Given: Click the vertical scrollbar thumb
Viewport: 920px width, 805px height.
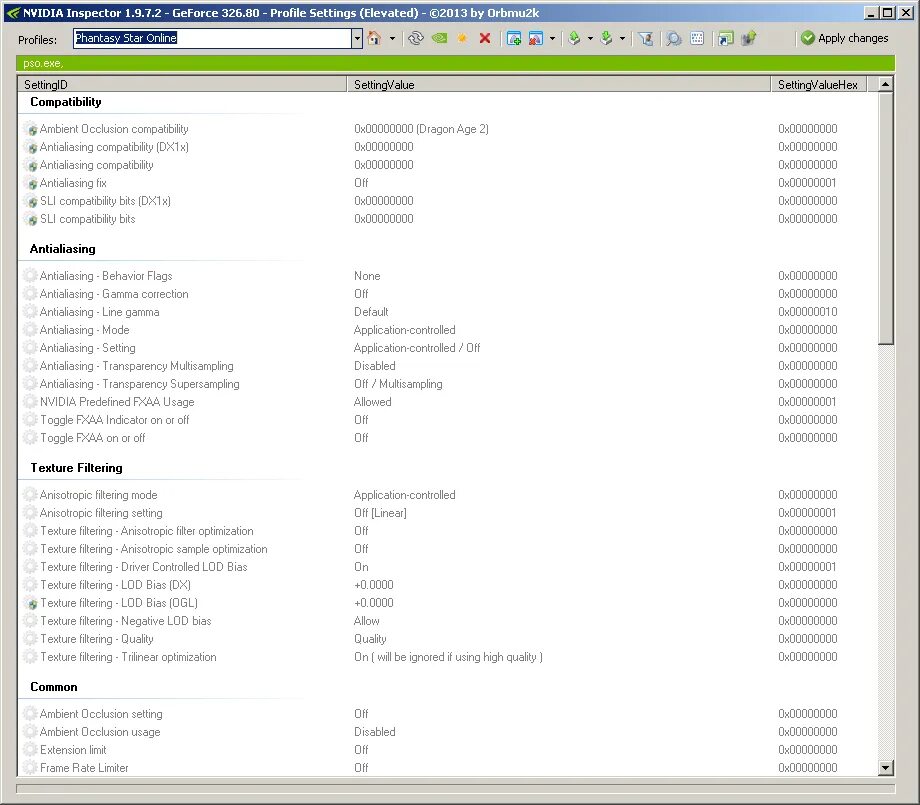Looking at the screenshot, I should [x=885, y=218].
